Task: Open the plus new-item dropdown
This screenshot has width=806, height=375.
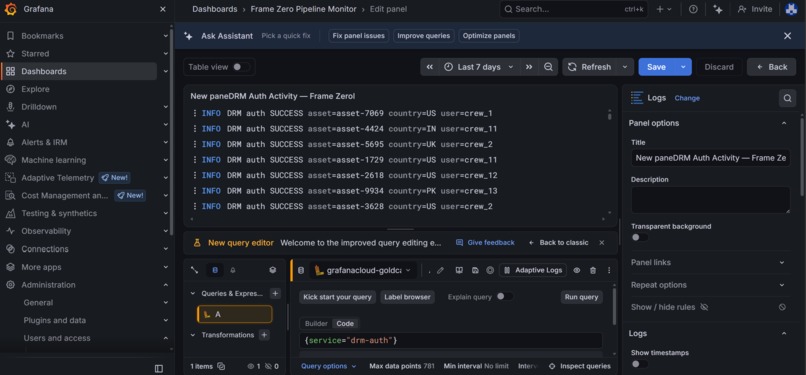Action: 664,9
